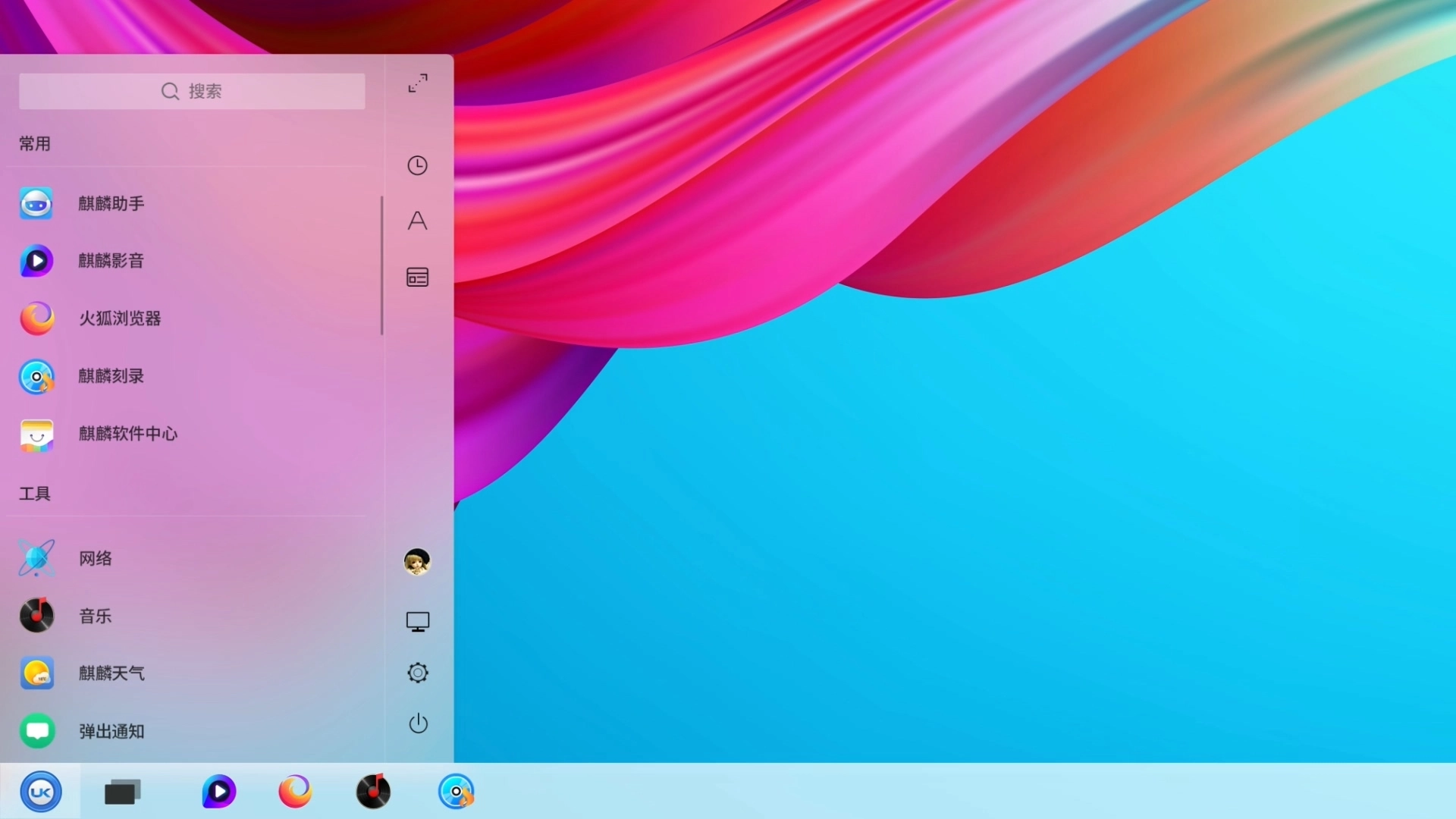The height and width of the screenshot is (819, 1456).
Task: Switch to recent apps view clock icon
Action: (x=418, y=165)
